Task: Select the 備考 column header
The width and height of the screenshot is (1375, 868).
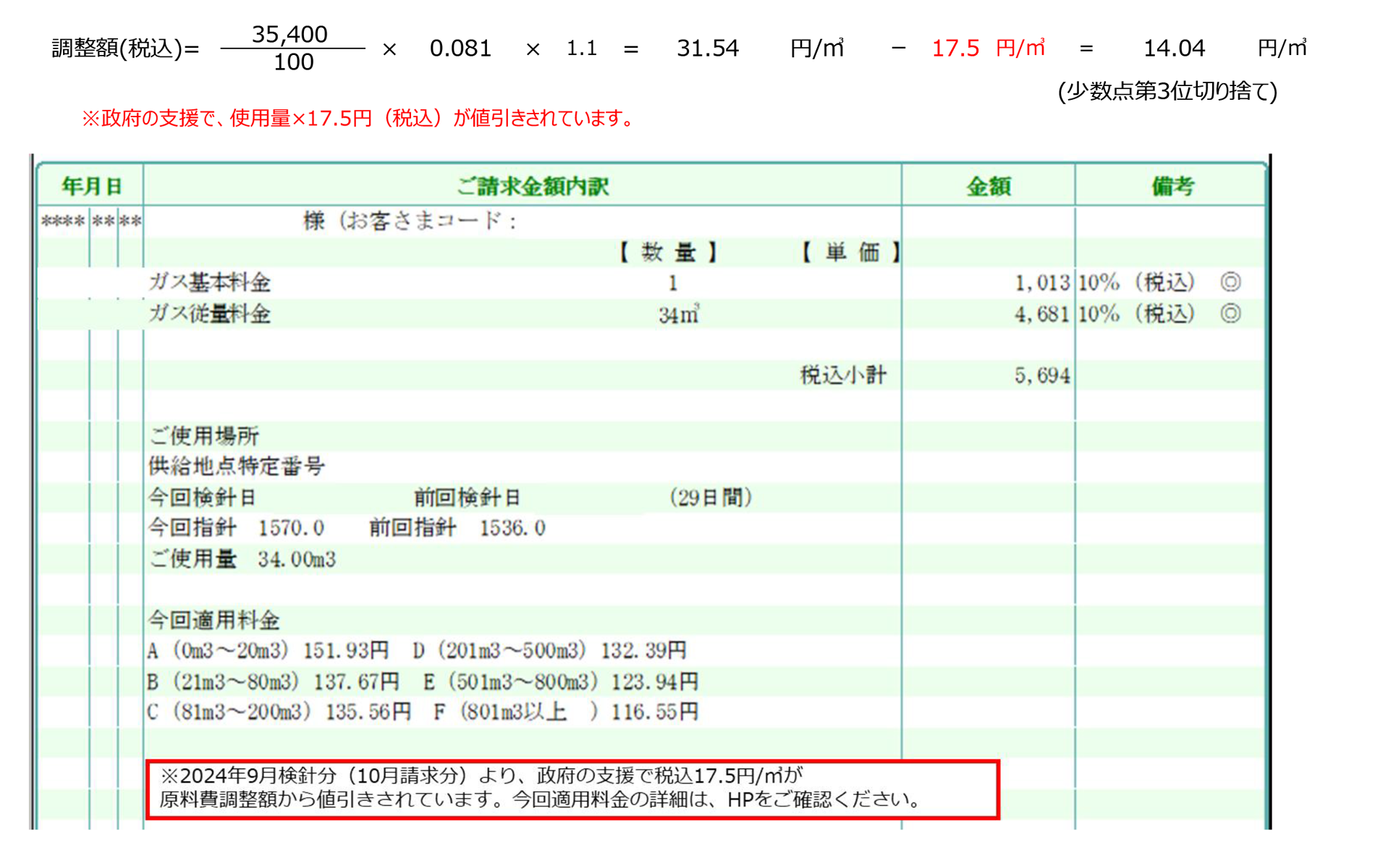Action: (x=1172, y=187)
